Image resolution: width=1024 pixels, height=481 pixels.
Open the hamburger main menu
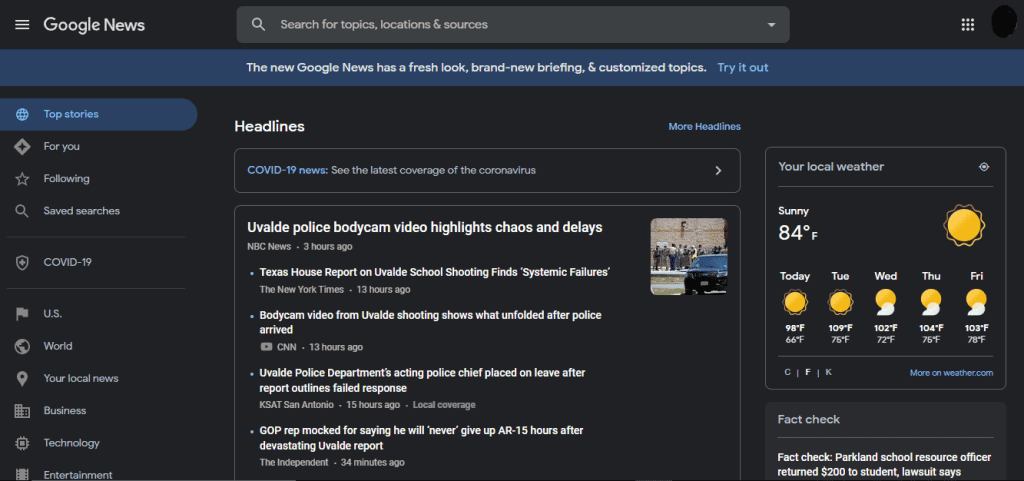pyautogui.click(x=22, y=25)
